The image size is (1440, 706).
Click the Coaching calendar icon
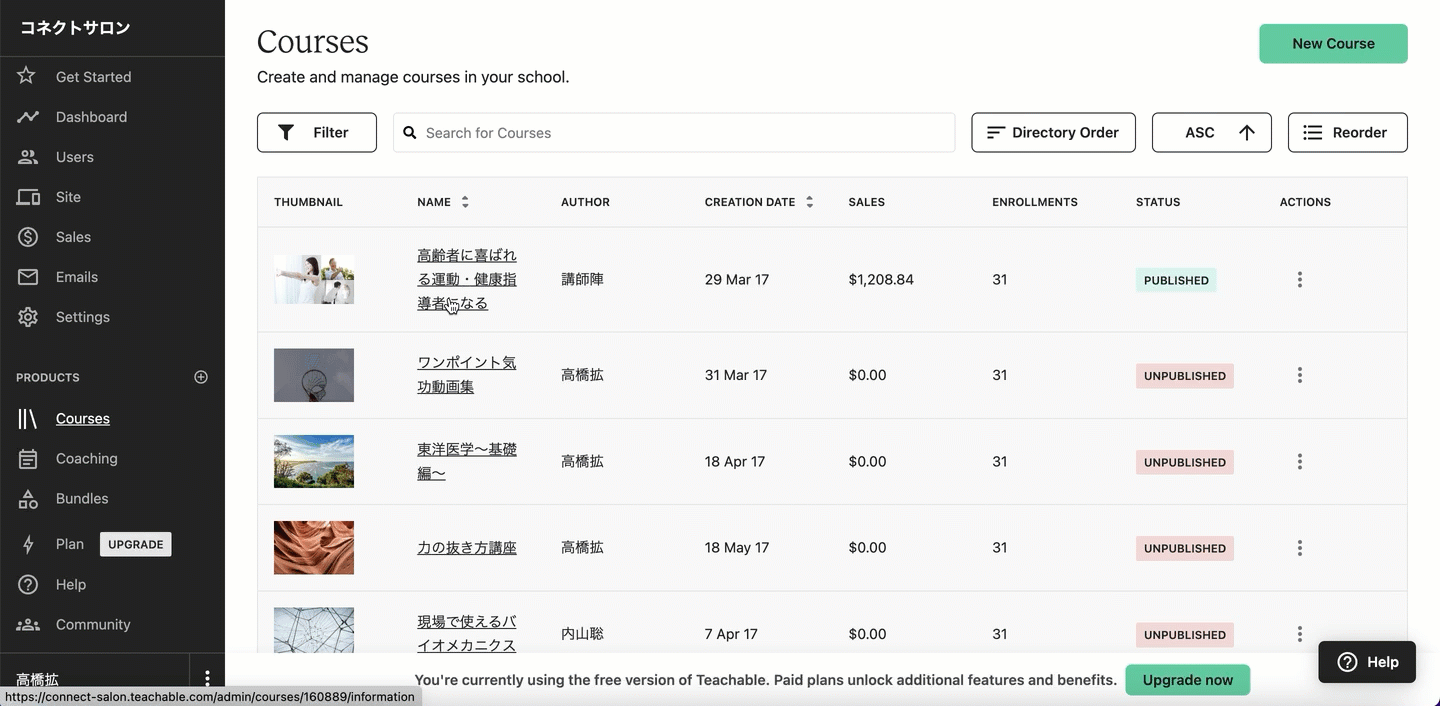pos(28,459)
